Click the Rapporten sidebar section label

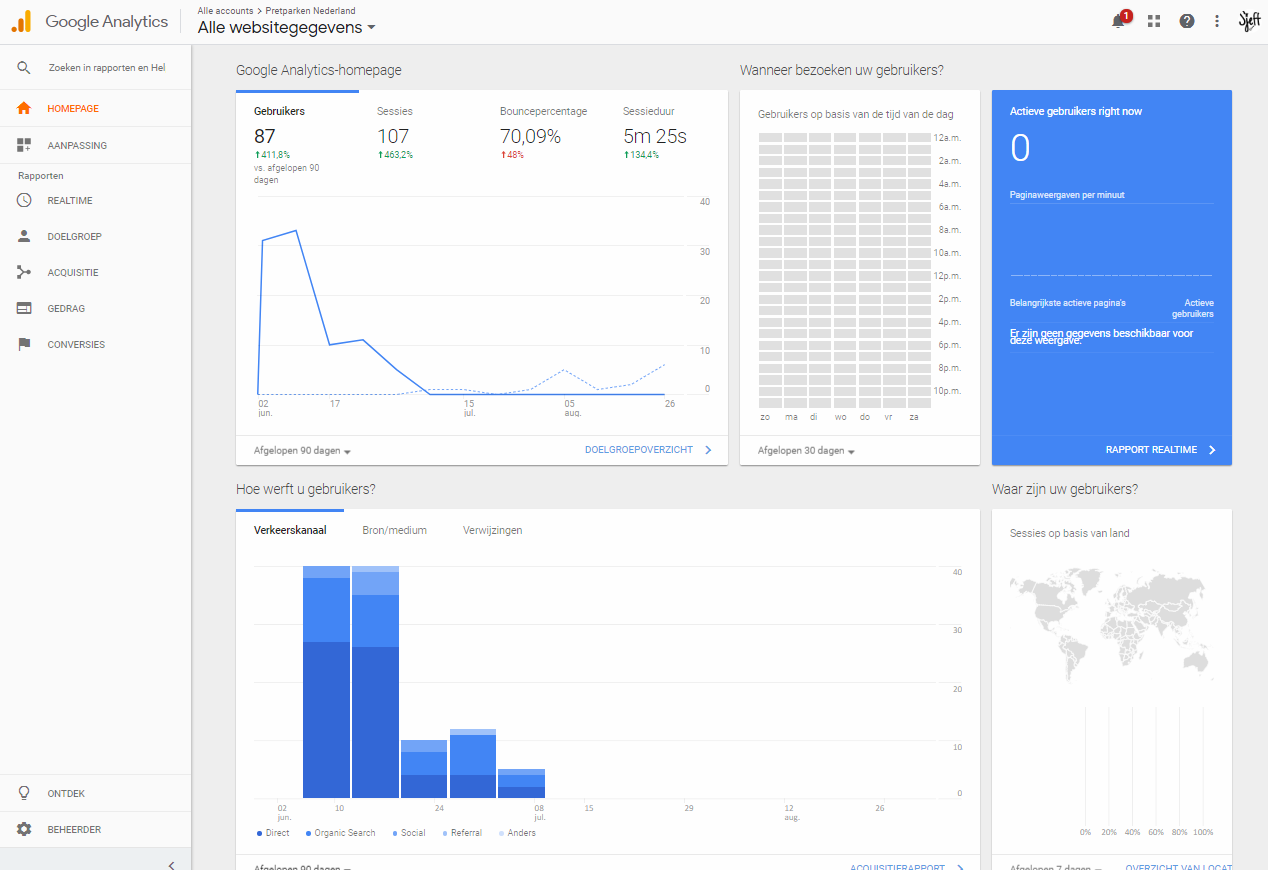pyautogui.click(x=41, y=176)
